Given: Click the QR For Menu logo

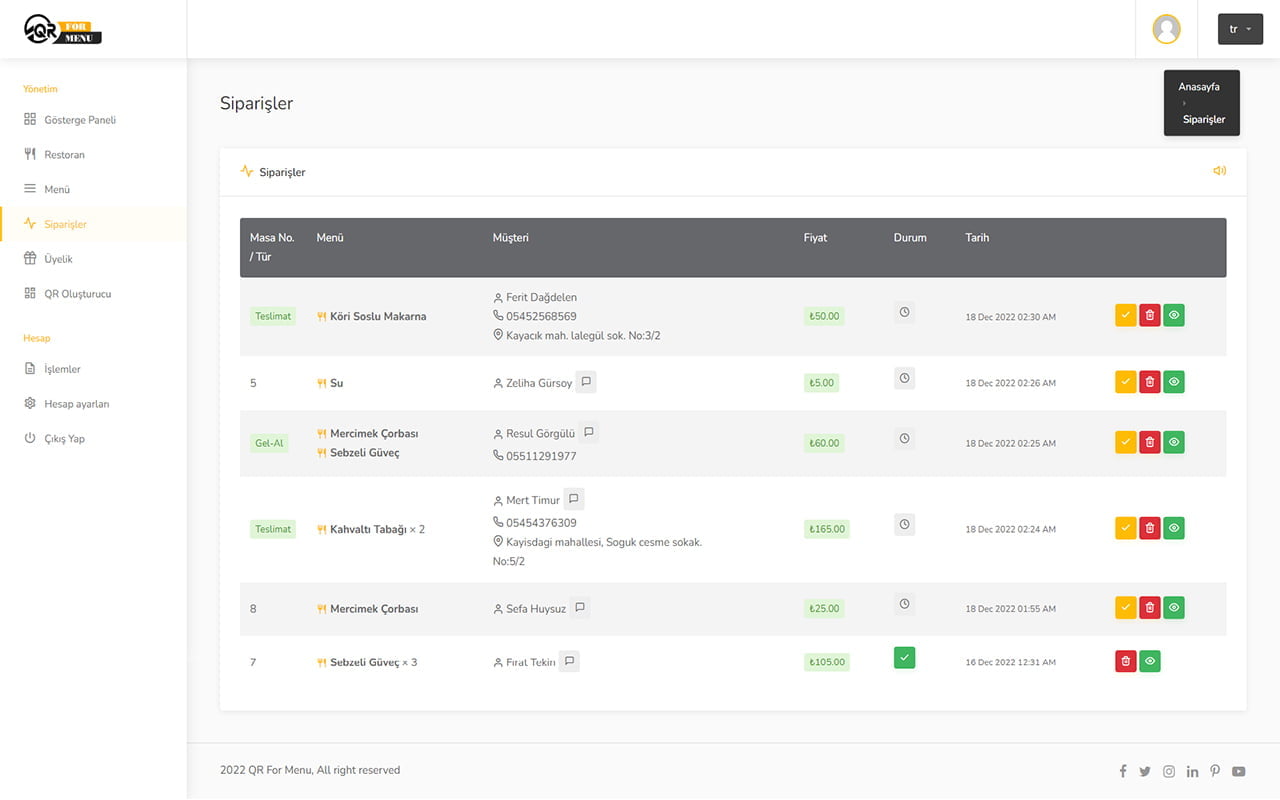Looking at the screenshot, I should [x=63, y=29].
